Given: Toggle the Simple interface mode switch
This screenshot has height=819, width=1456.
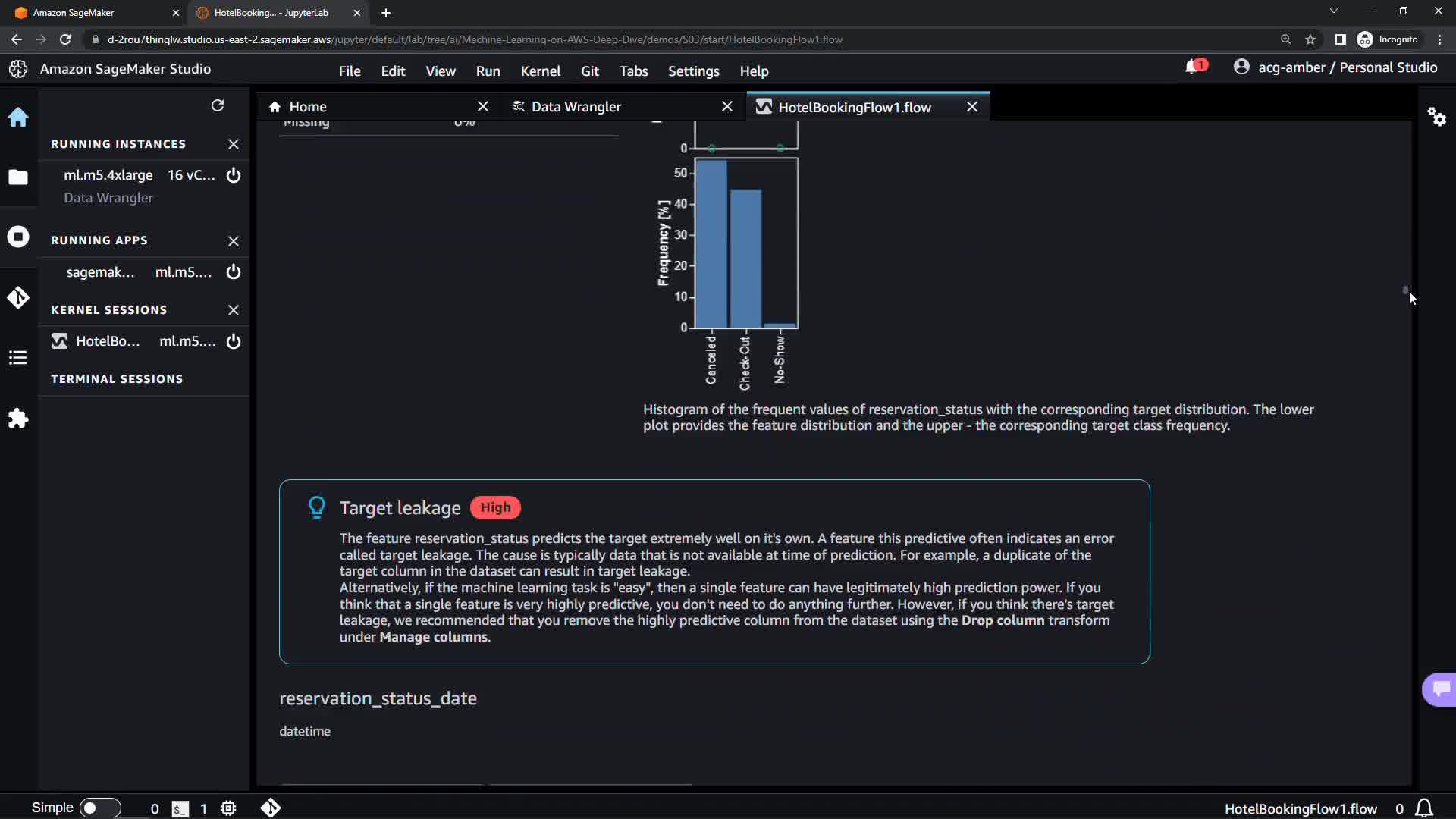Looking at the screenshot, I should 99,808.
